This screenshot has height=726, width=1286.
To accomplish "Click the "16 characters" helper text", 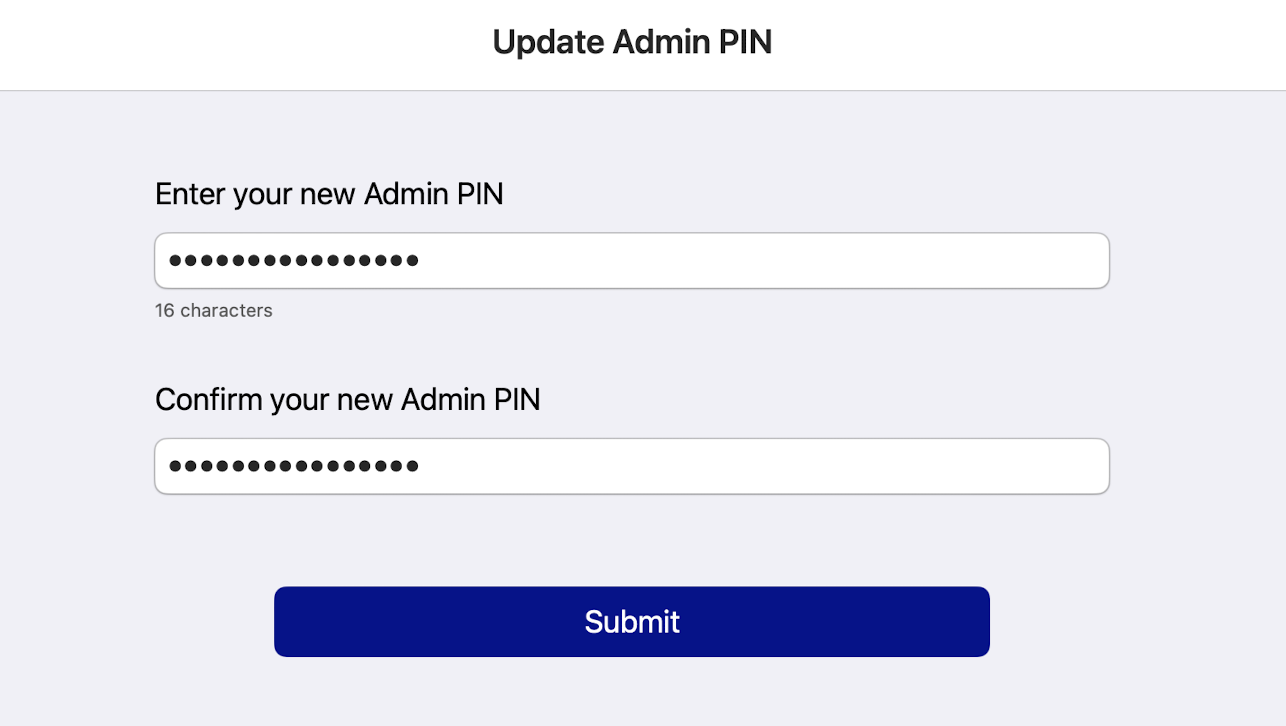I will [214, 311].
